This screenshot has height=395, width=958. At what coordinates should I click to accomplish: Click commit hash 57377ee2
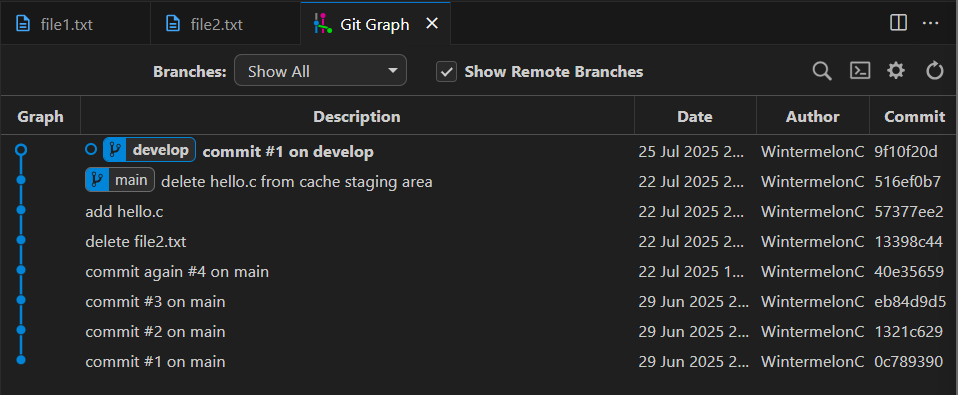(x=909, y=212)
